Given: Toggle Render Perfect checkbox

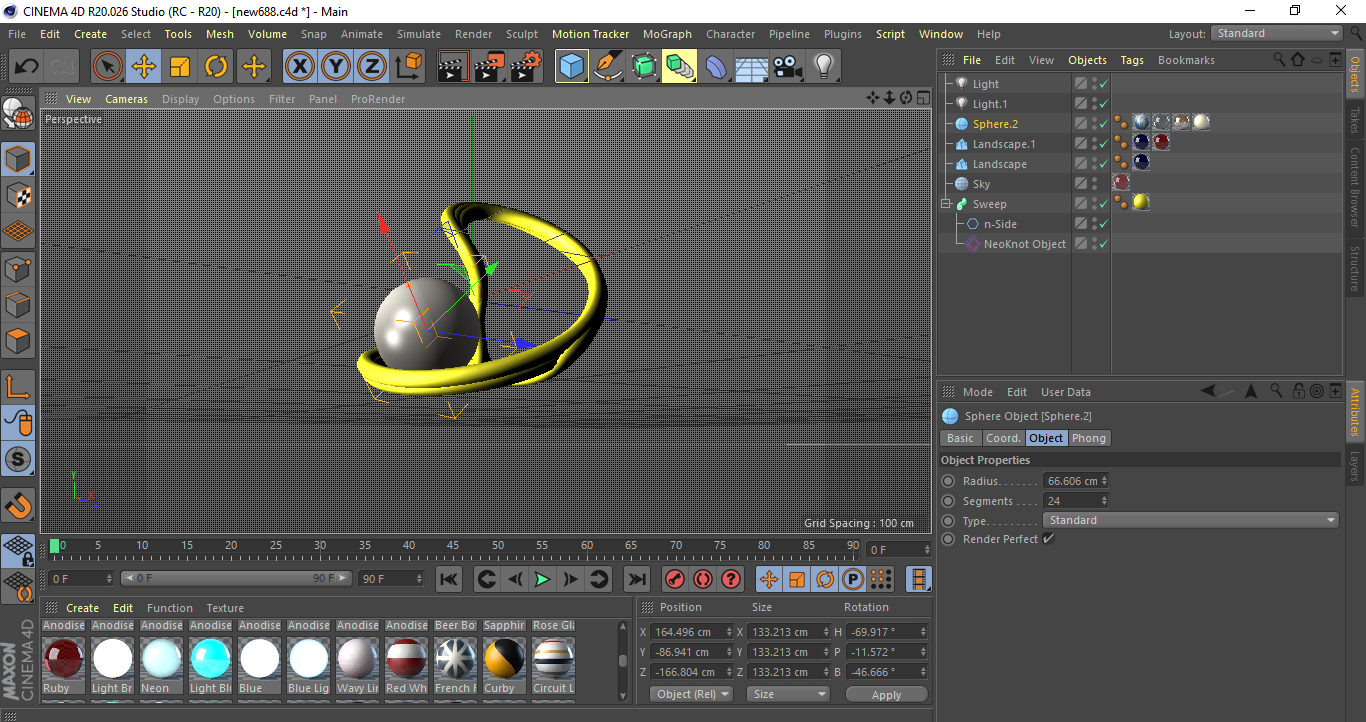Looking at the screenshot, I should pos(1048,539).
